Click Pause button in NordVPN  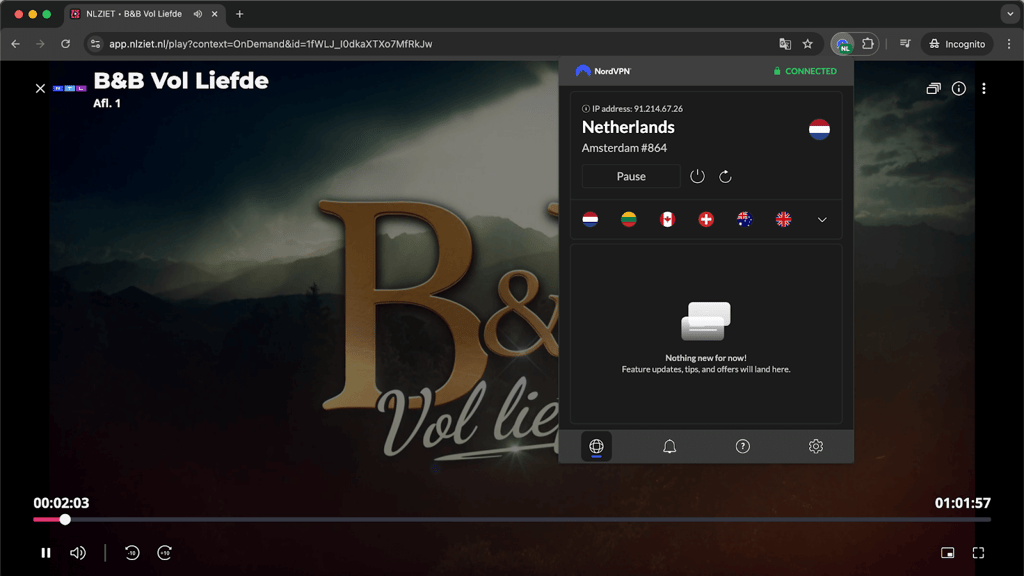631,176
